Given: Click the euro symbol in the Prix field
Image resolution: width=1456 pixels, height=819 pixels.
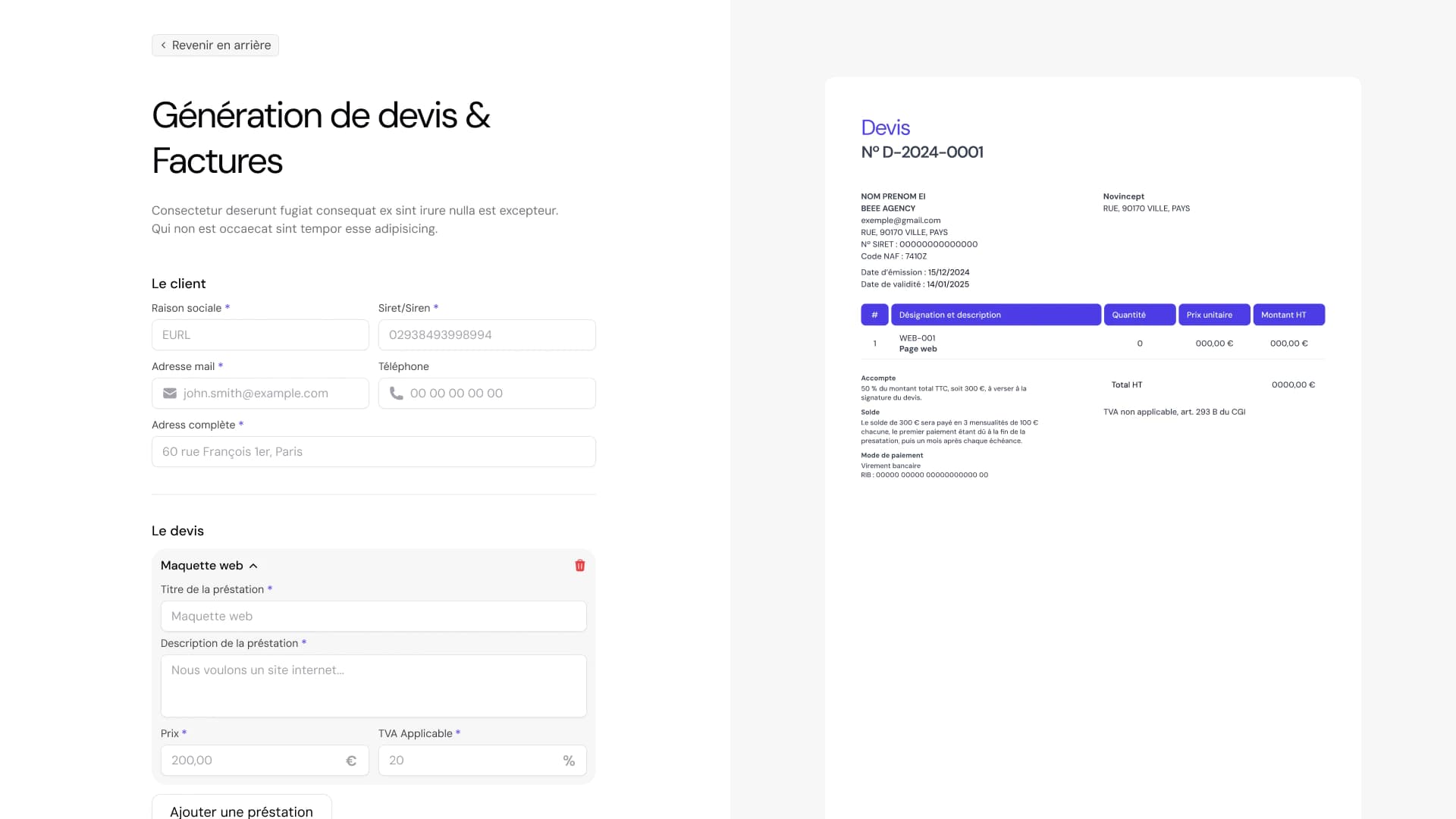Looking at the screenshot, I should (x=350, y=760).
